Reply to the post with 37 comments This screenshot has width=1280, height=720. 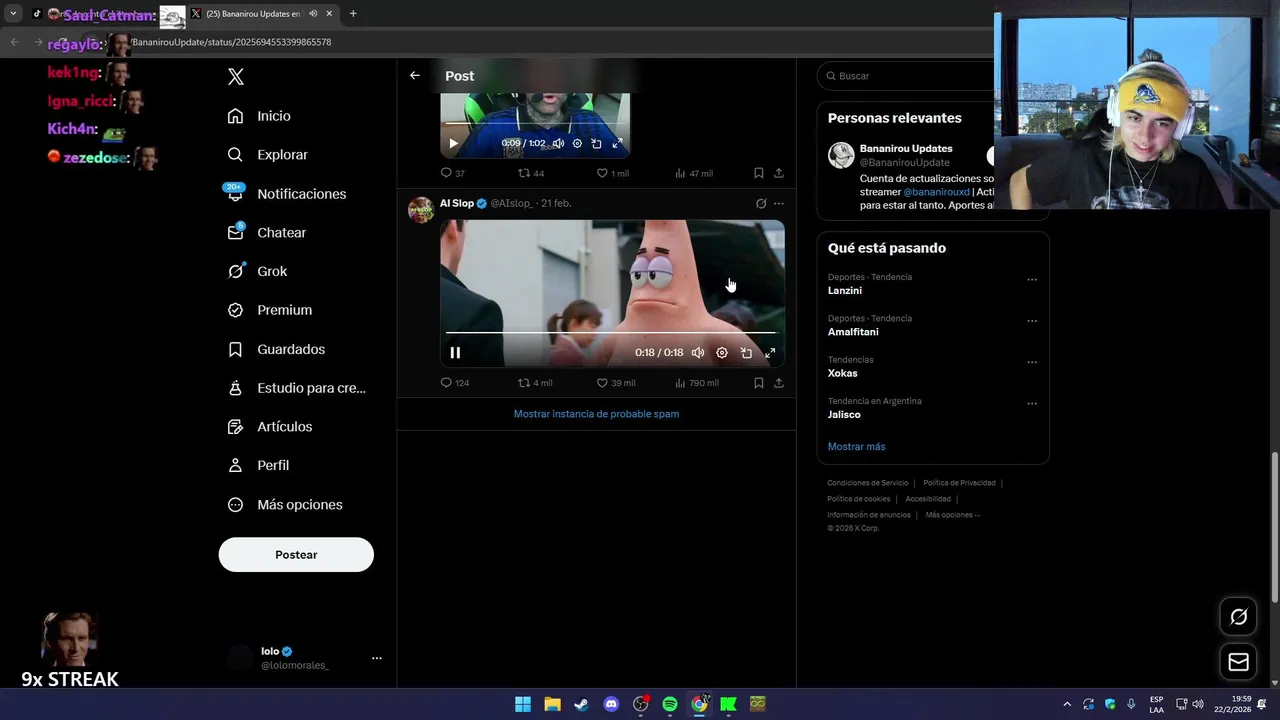pos(452,173)
